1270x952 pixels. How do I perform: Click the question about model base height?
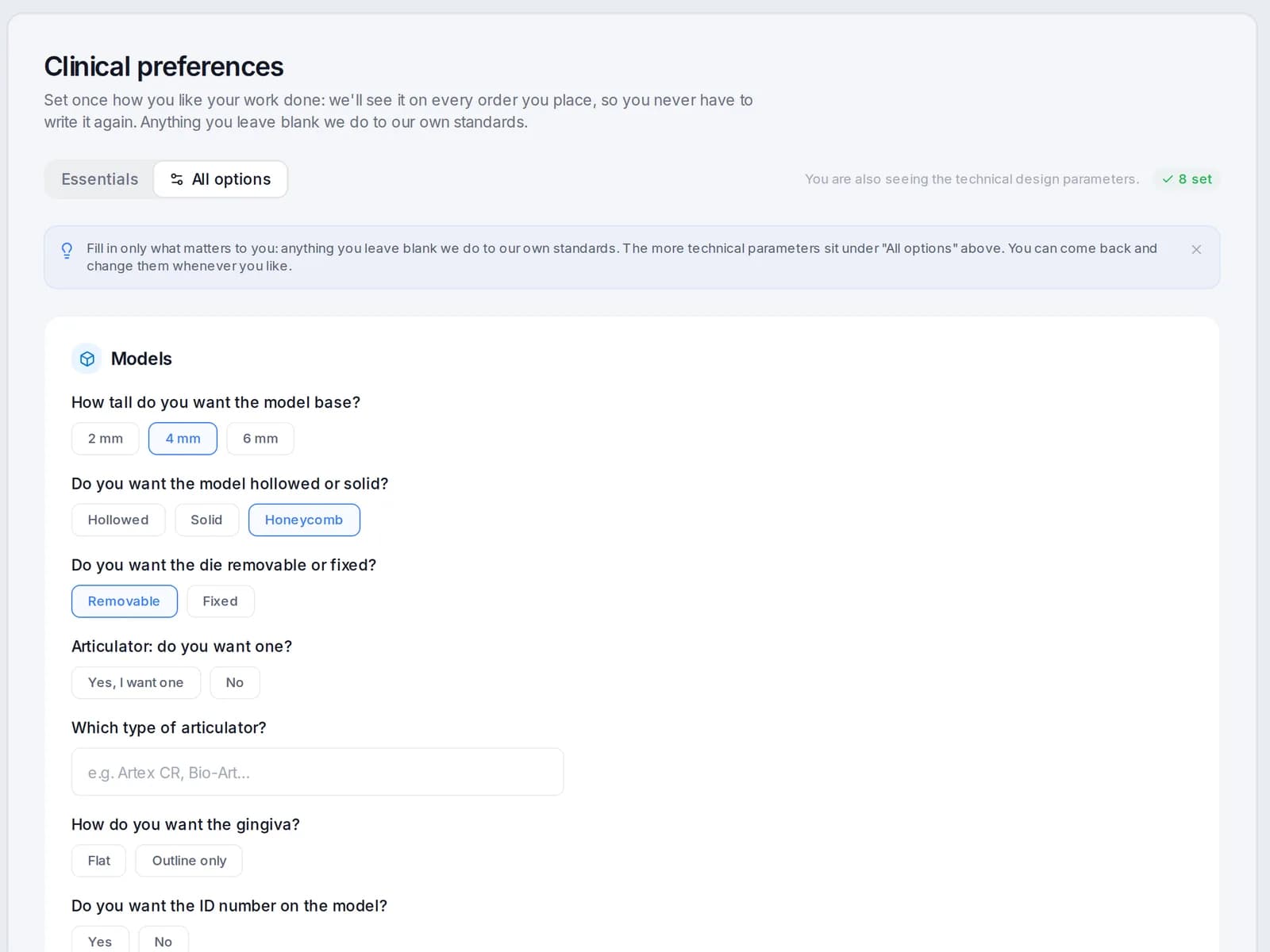(216, 402)
